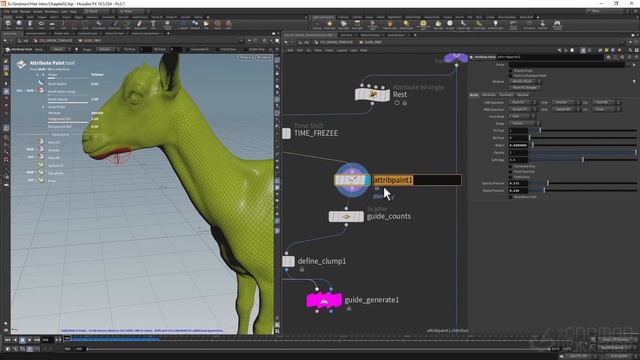Screen dimensions: 640x360
Task: Switch to the Symmetry tab
Action: coord(506,95)
